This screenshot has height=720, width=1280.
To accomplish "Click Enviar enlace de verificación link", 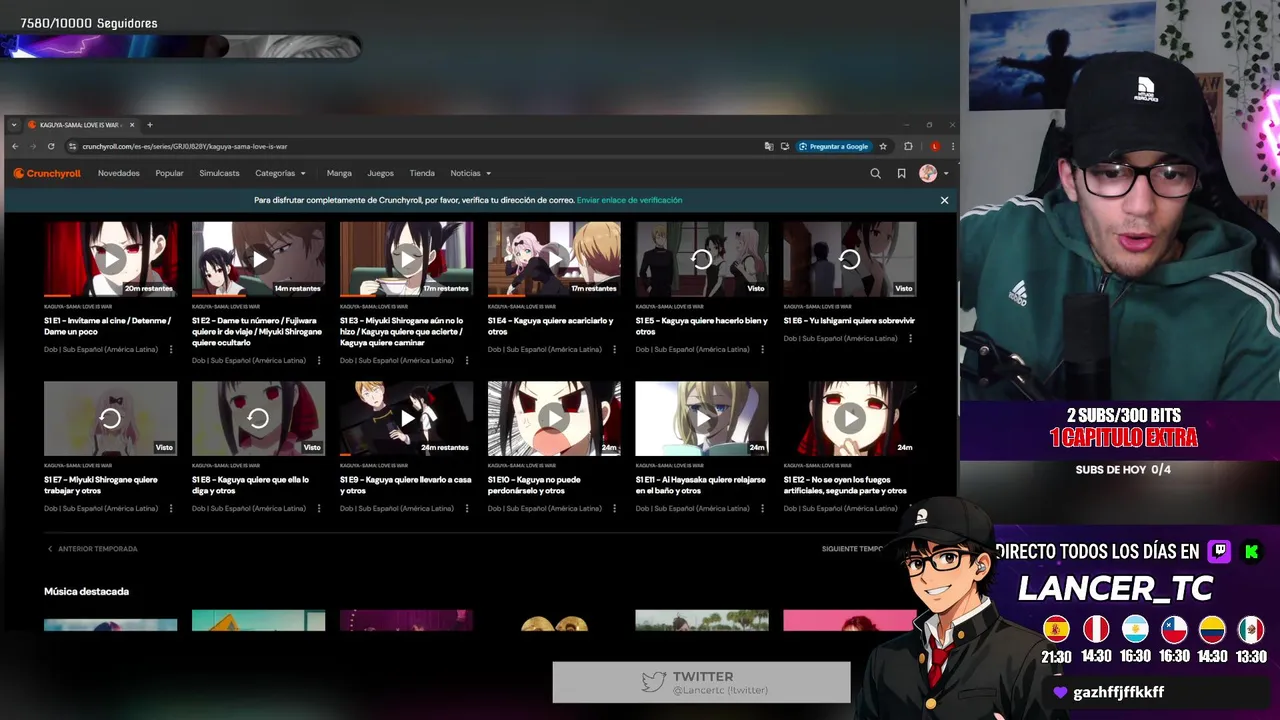I will [629, 200].
